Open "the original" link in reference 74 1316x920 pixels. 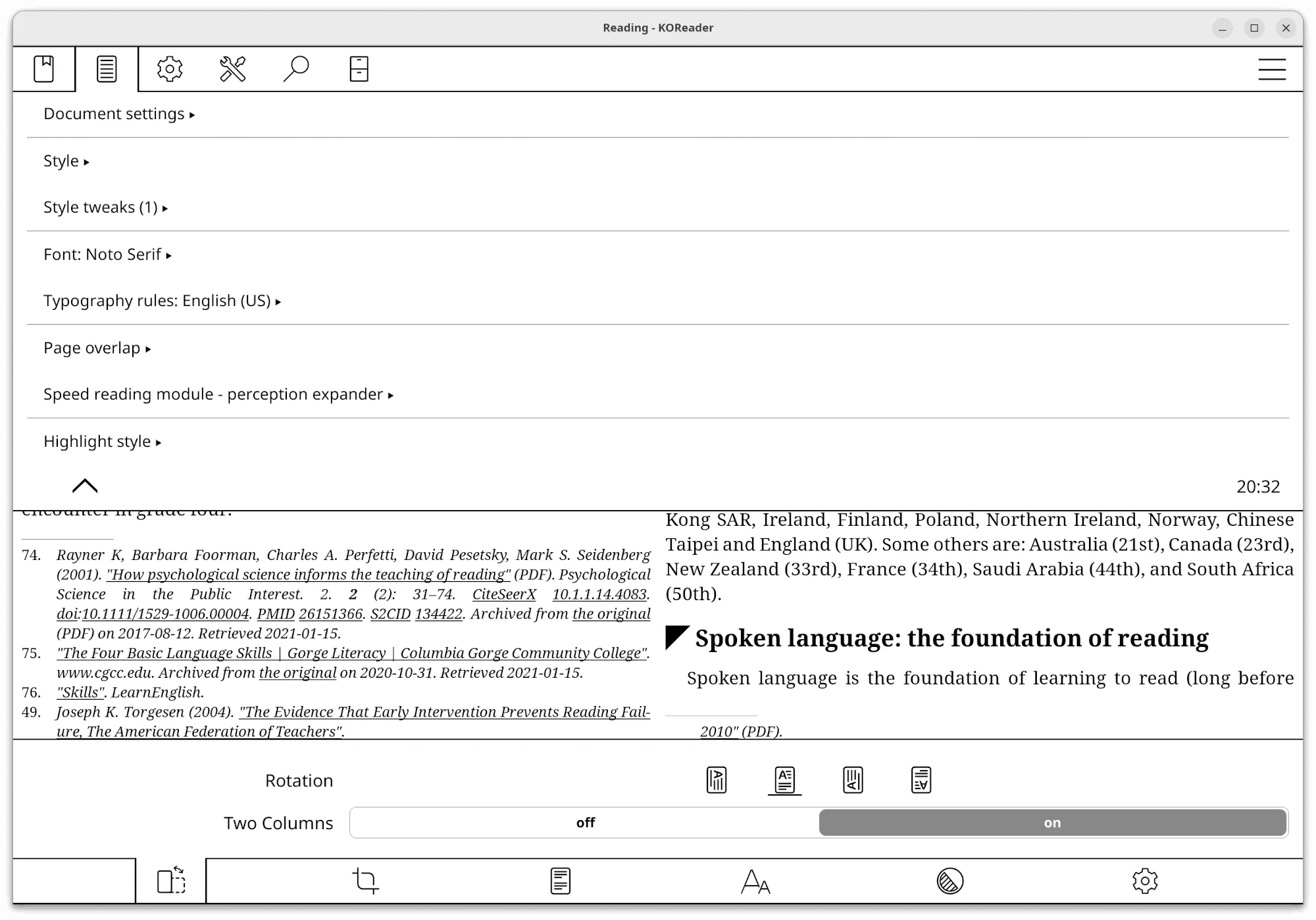611,614
